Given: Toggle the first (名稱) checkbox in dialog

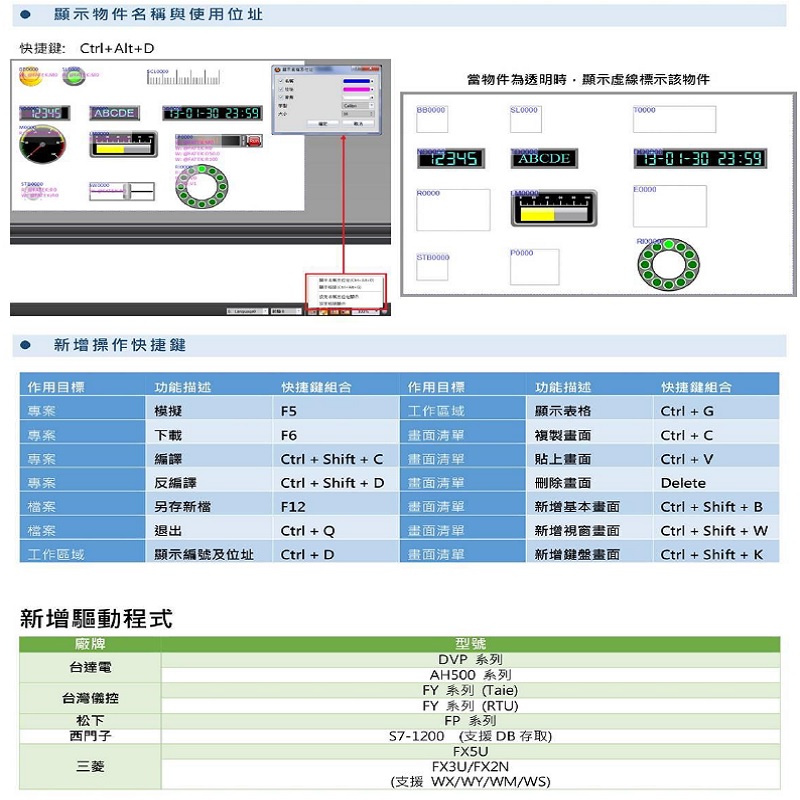Looking at the screenshot, I should click(281, 81).
